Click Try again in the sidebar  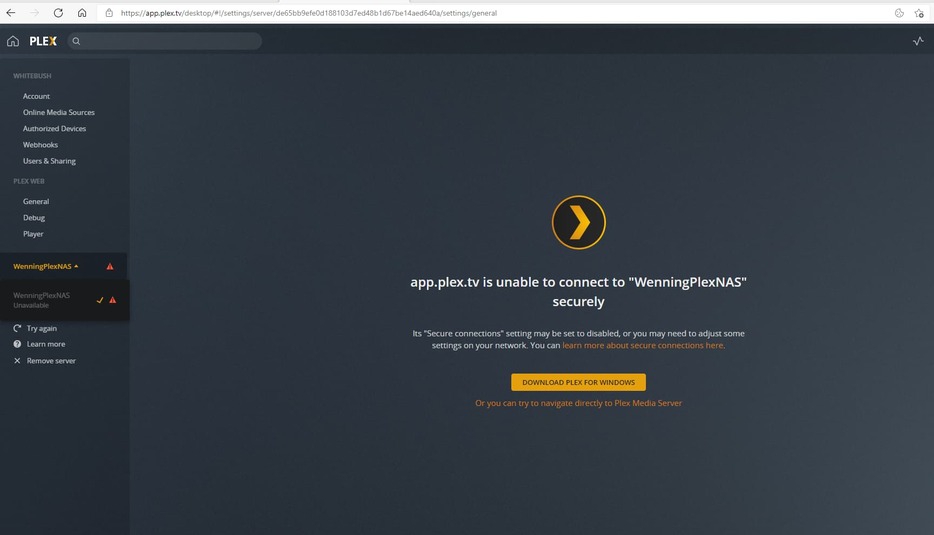tap(42, 328)
